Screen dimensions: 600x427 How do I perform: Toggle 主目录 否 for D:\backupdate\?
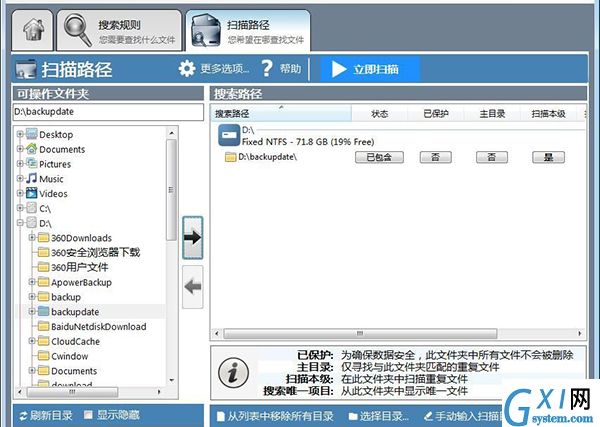[x=492, y=157]
